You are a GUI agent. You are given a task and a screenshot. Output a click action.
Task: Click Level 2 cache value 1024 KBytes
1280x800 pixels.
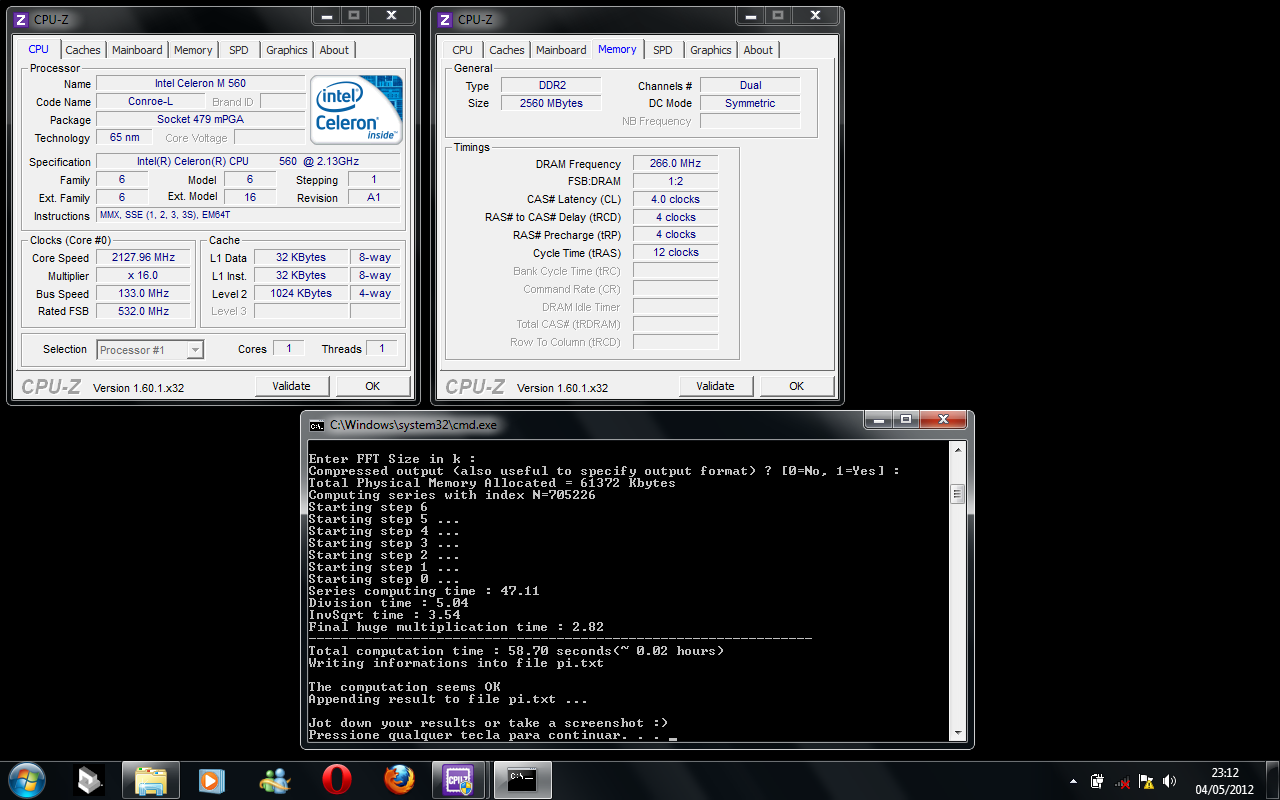tap(301, 294)
